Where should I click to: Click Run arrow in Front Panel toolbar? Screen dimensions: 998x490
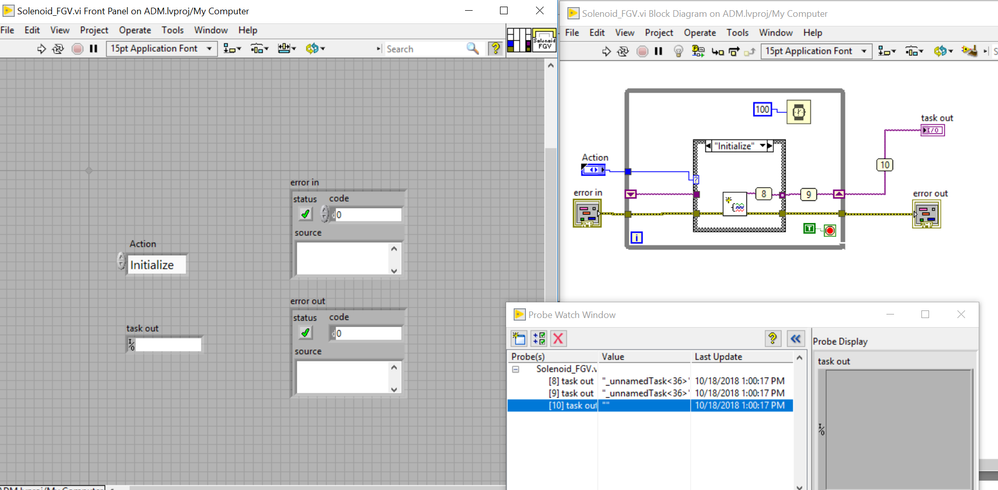pyautogui.click(x=42, y=48)
